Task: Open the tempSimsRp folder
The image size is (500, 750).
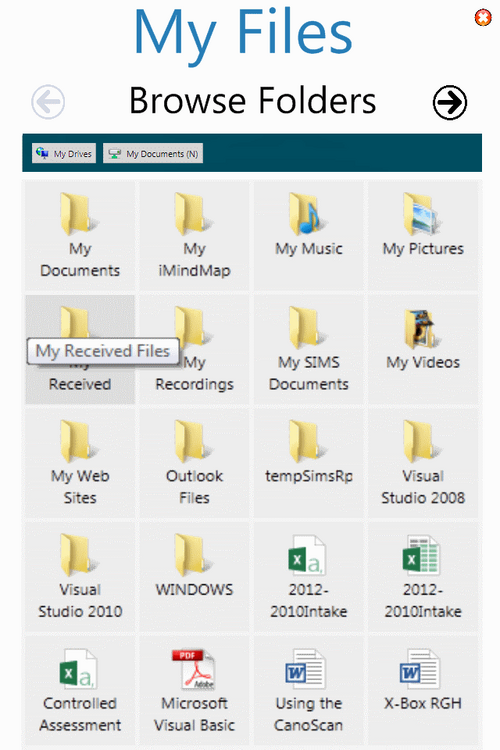Action: pos(309,463)
